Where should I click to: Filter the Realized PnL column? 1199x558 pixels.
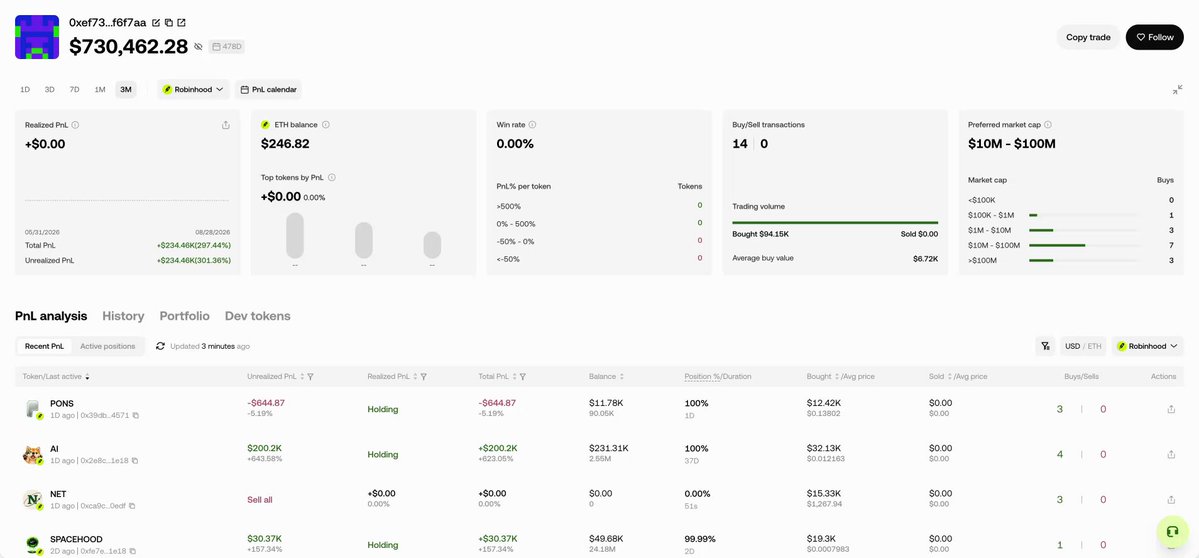pyautogui.click(x=423, y=377)
